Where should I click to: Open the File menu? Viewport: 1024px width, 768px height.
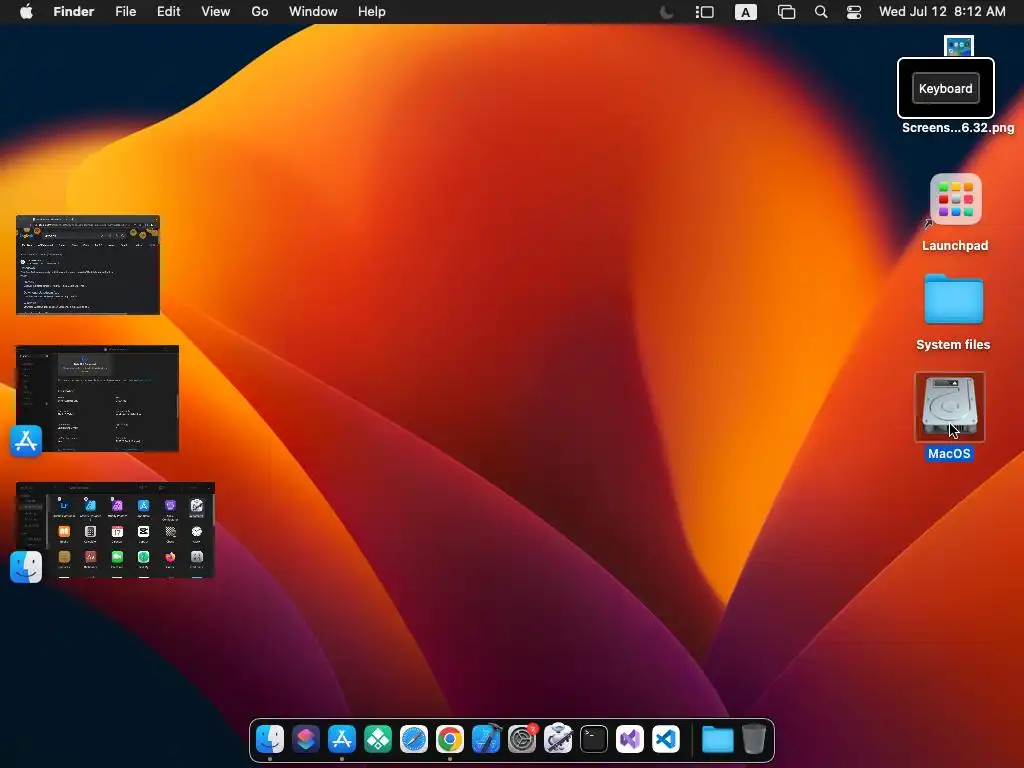click(x=125, y=12)
